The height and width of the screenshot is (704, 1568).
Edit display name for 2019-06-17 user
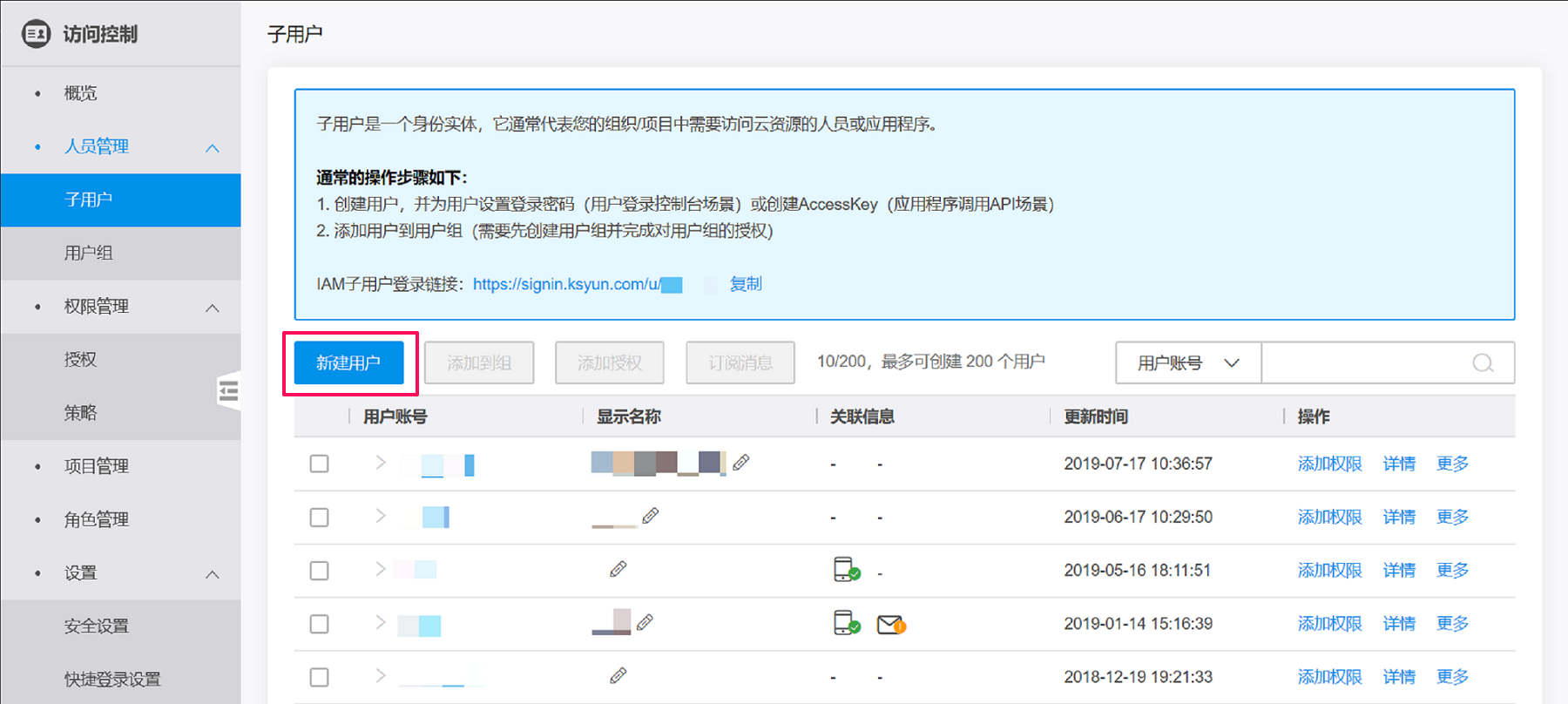[651, 516]
